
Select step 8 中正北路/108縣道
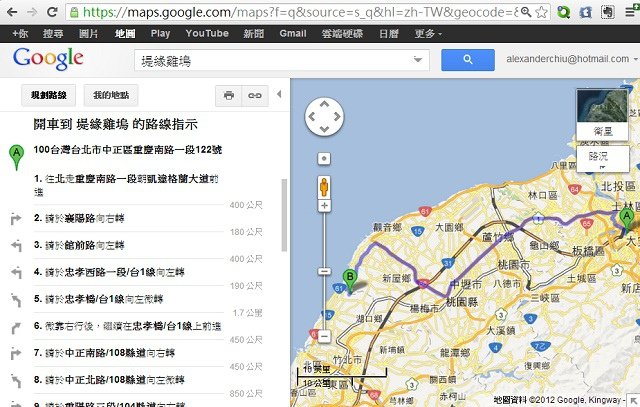[x=109, y=380]
